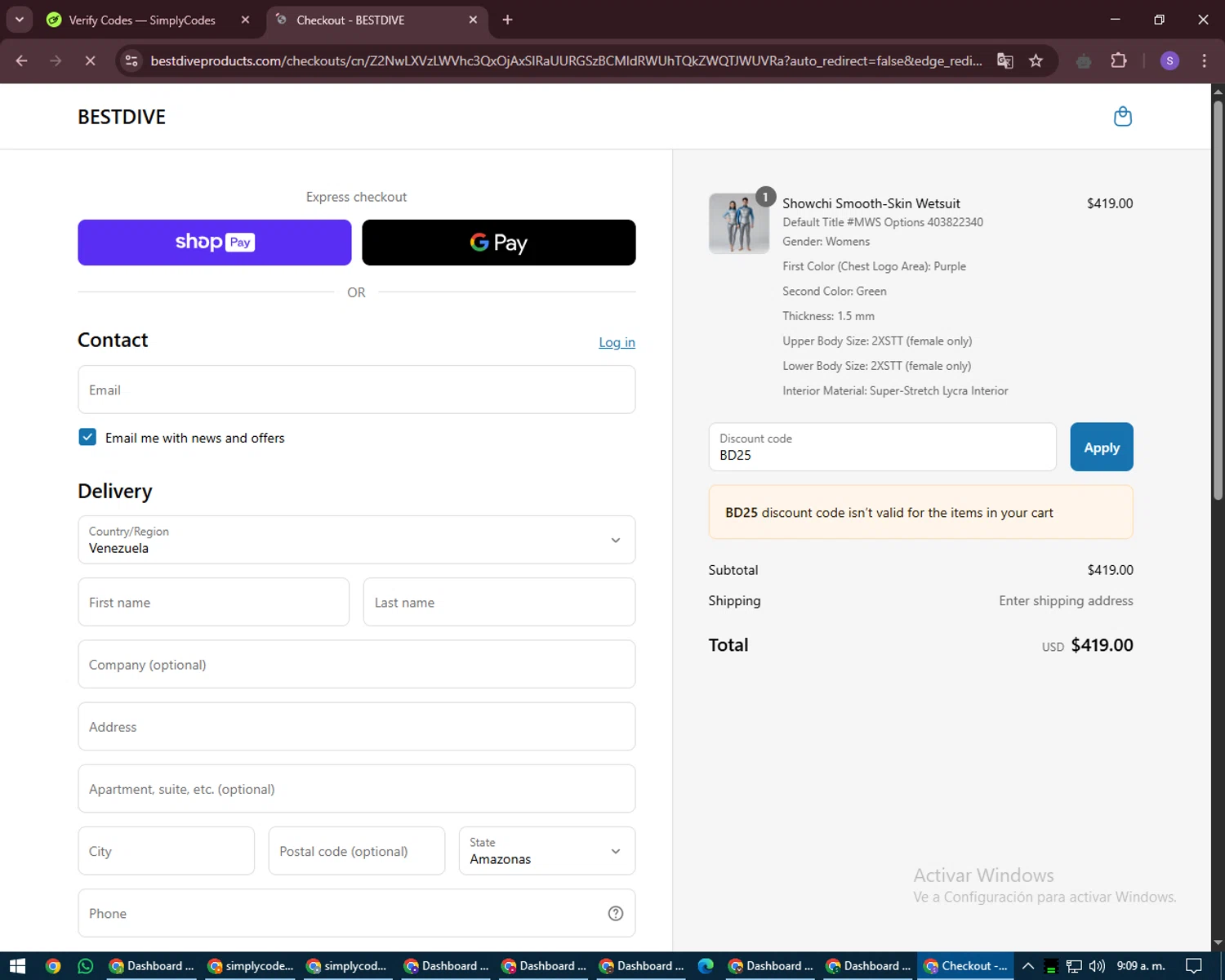The width and height of the screenshot is (1225, 980).
Task: Click the Discount code field with BD25
Action: click(883, 447)
